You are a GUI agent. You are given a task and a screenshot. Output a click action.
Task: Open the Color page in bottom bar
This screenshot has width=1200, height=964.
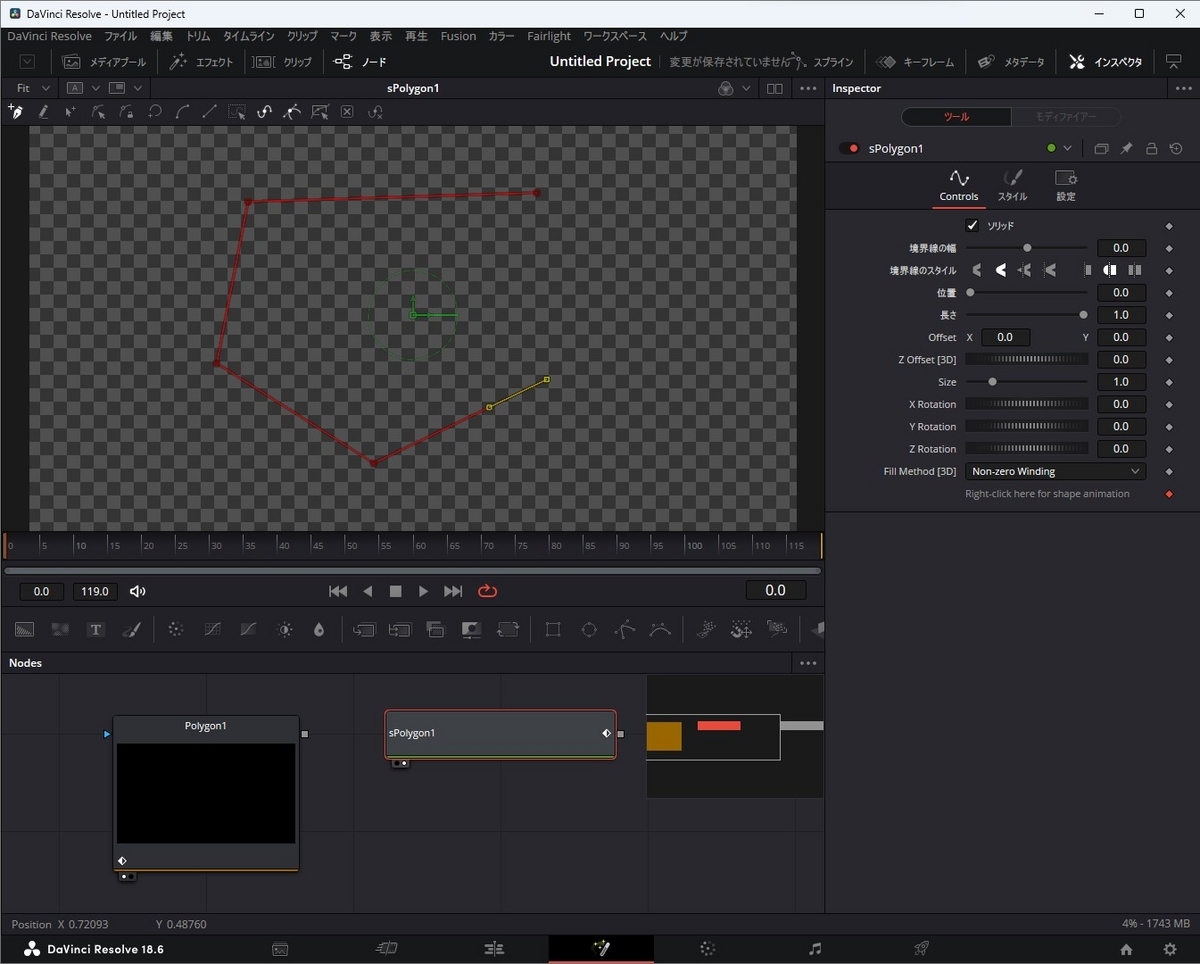[x=708, y=949]
